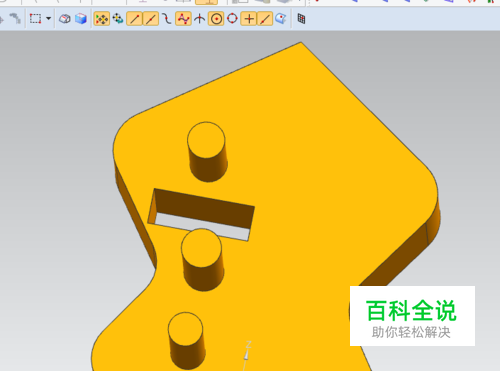Click the green 百科全说 watermark logo
500x371 pixels.
412,311
